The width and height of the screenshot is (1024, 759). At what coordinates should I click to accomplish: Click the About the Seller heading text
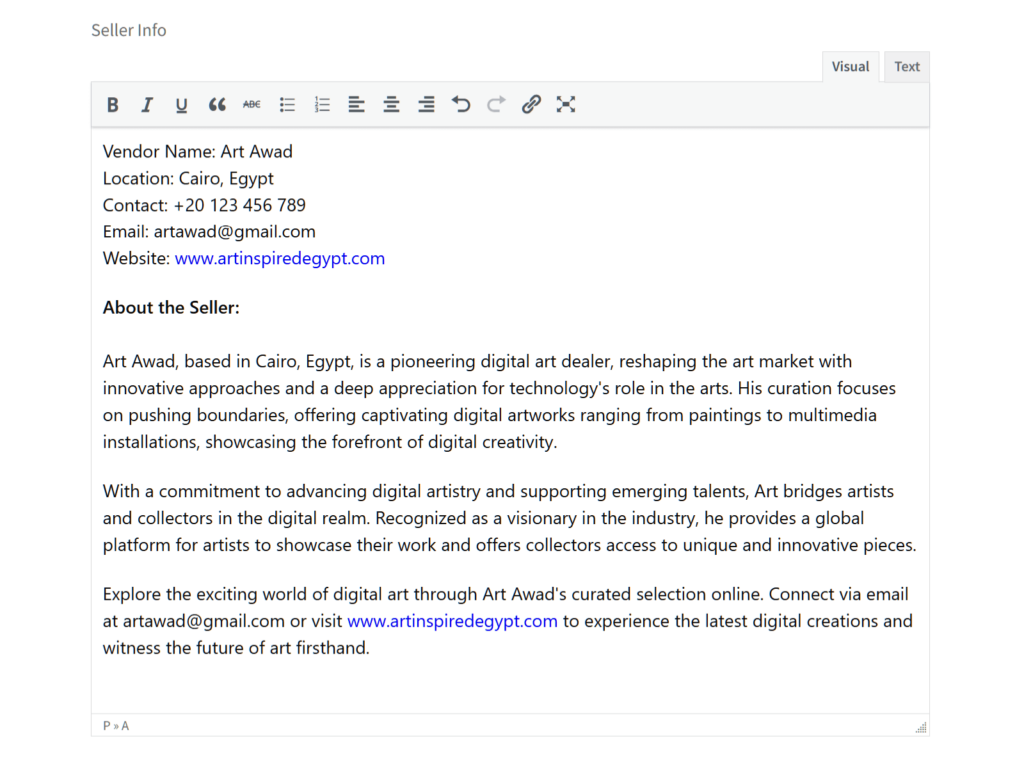[x=171, y=308]
